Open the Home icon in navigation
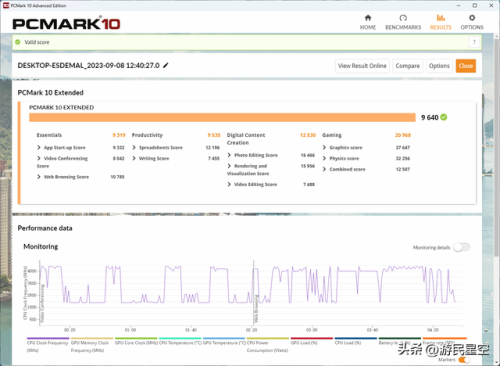The width and height of the screenshot is (500, 366). 368,18
